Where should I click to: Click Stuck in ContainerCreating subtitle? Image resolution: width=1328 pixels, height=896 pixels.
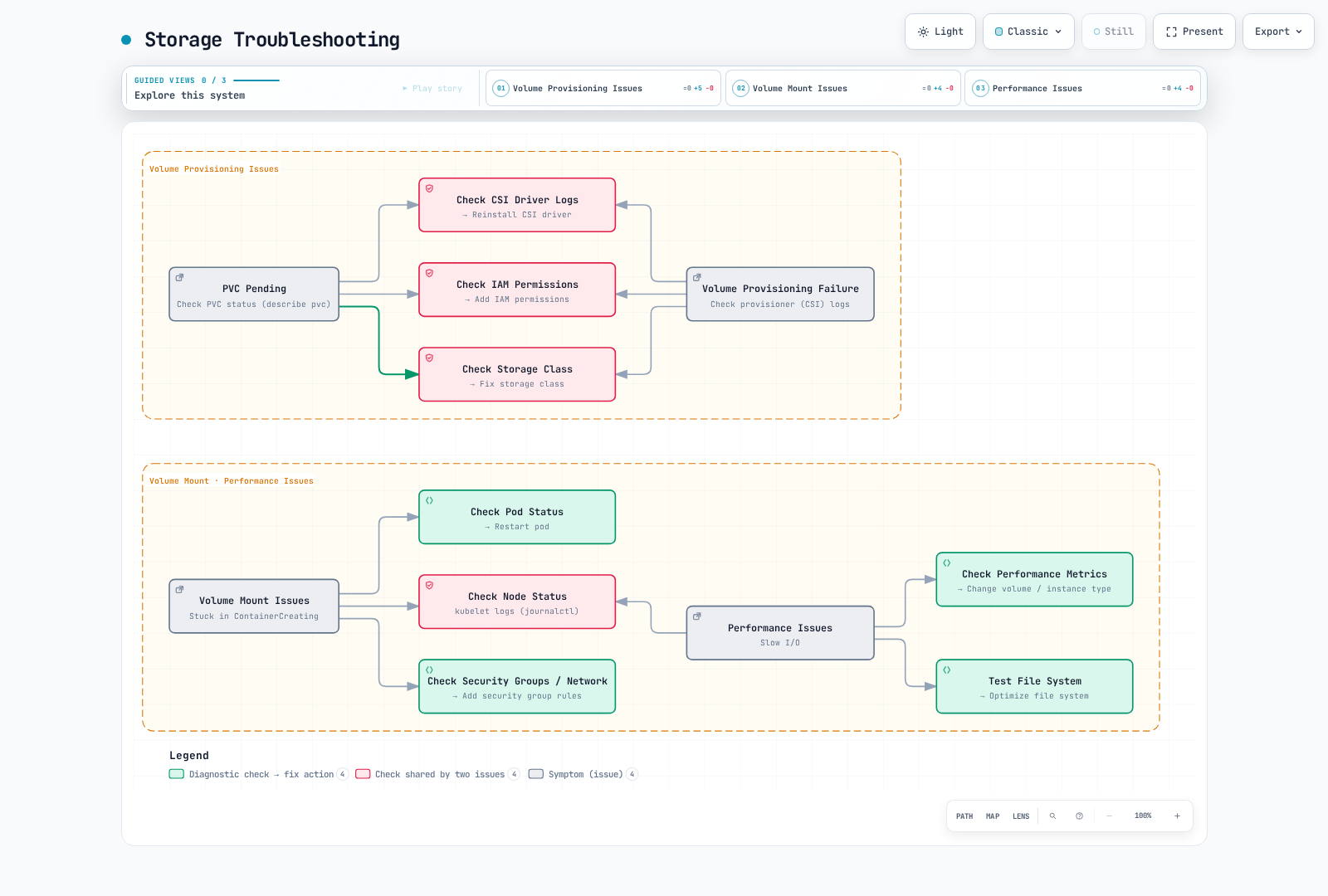254,616
